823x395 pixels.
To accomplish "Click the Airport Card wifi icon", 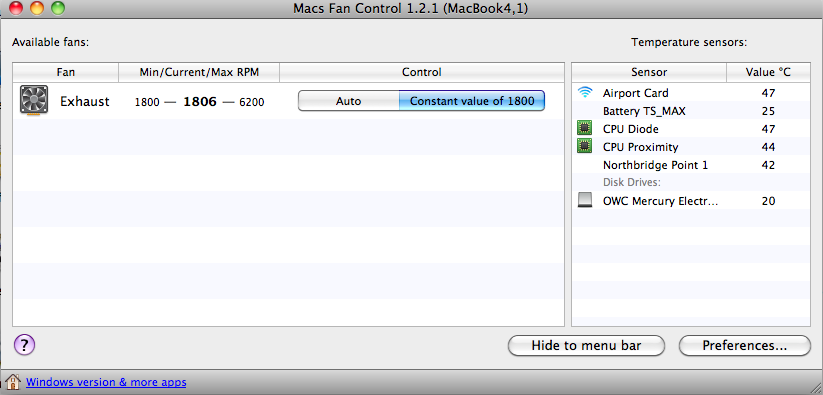I will click(x=585, y=93).
